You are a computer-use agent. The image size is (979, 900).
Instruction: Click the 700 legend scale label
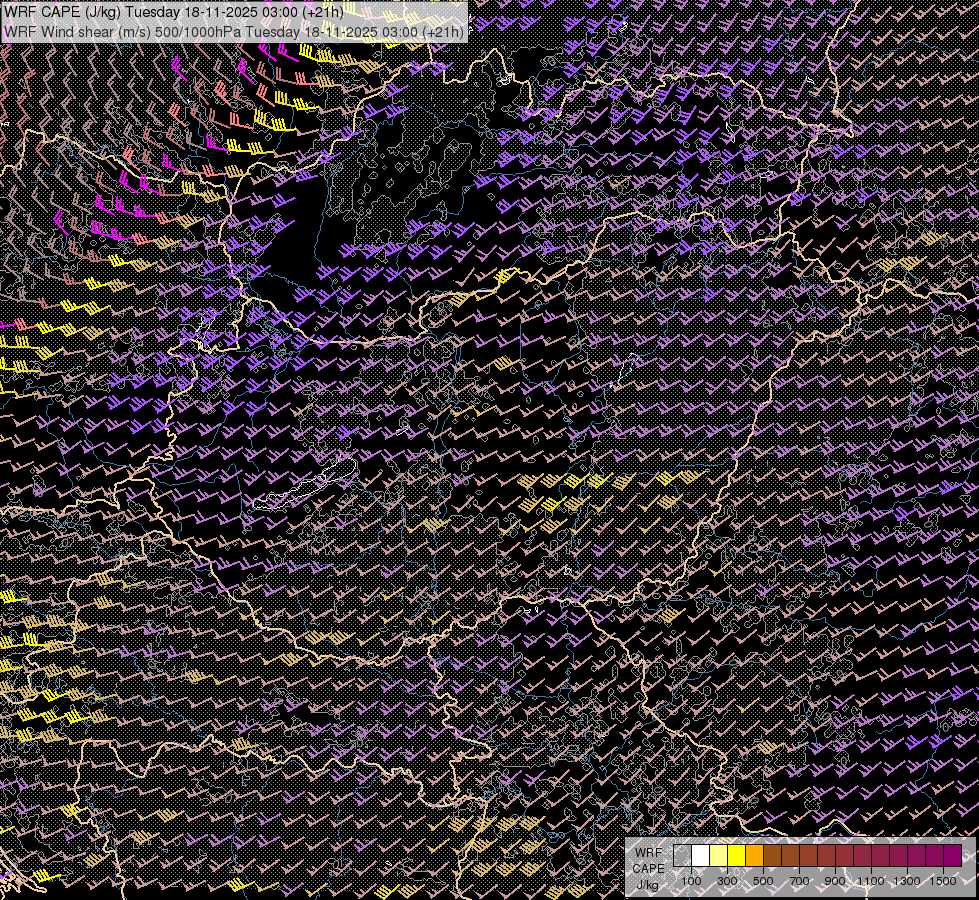click(799, 881)
